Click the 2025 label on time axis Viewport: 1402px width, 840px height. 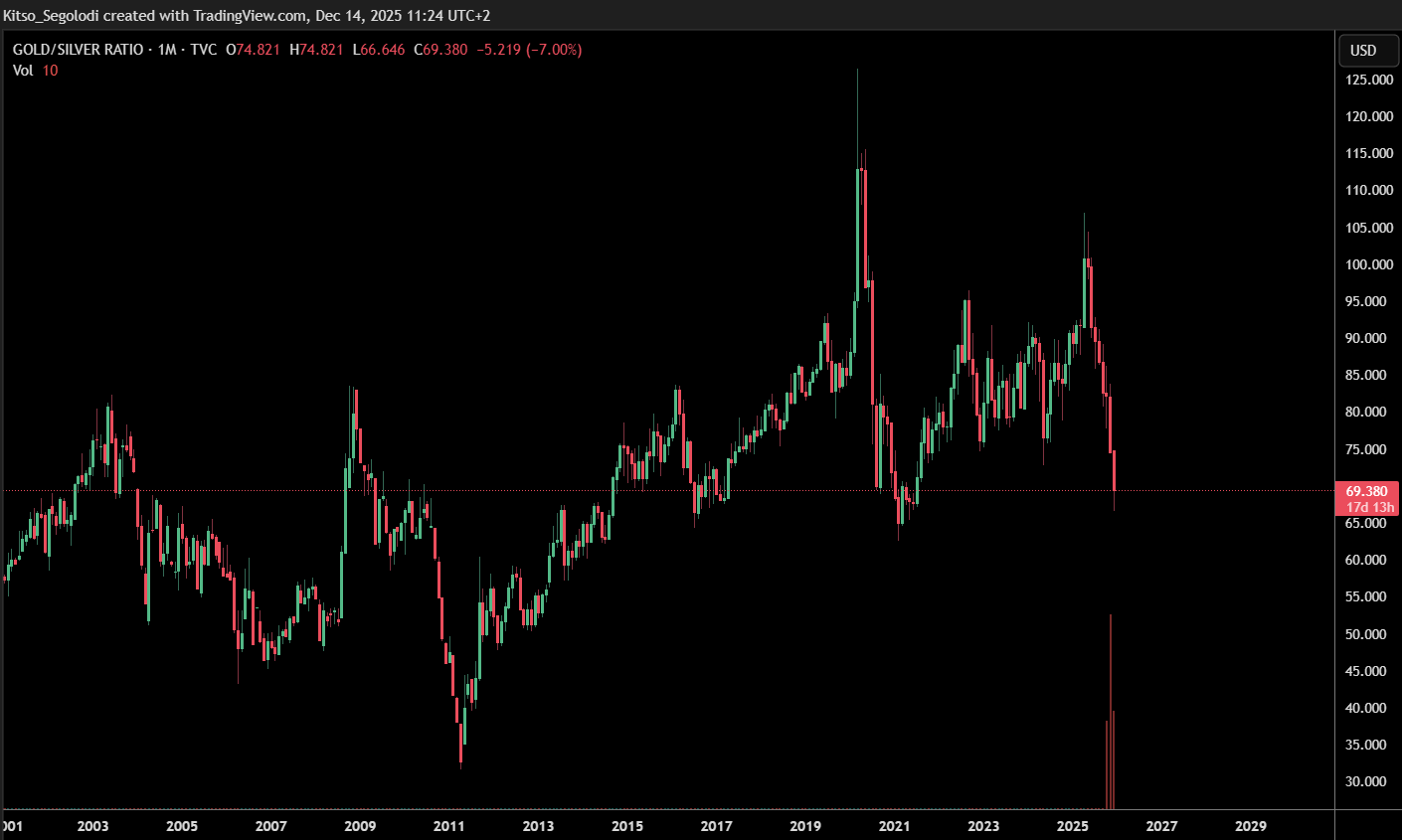pyautogui.click(x=1072, y=826)
